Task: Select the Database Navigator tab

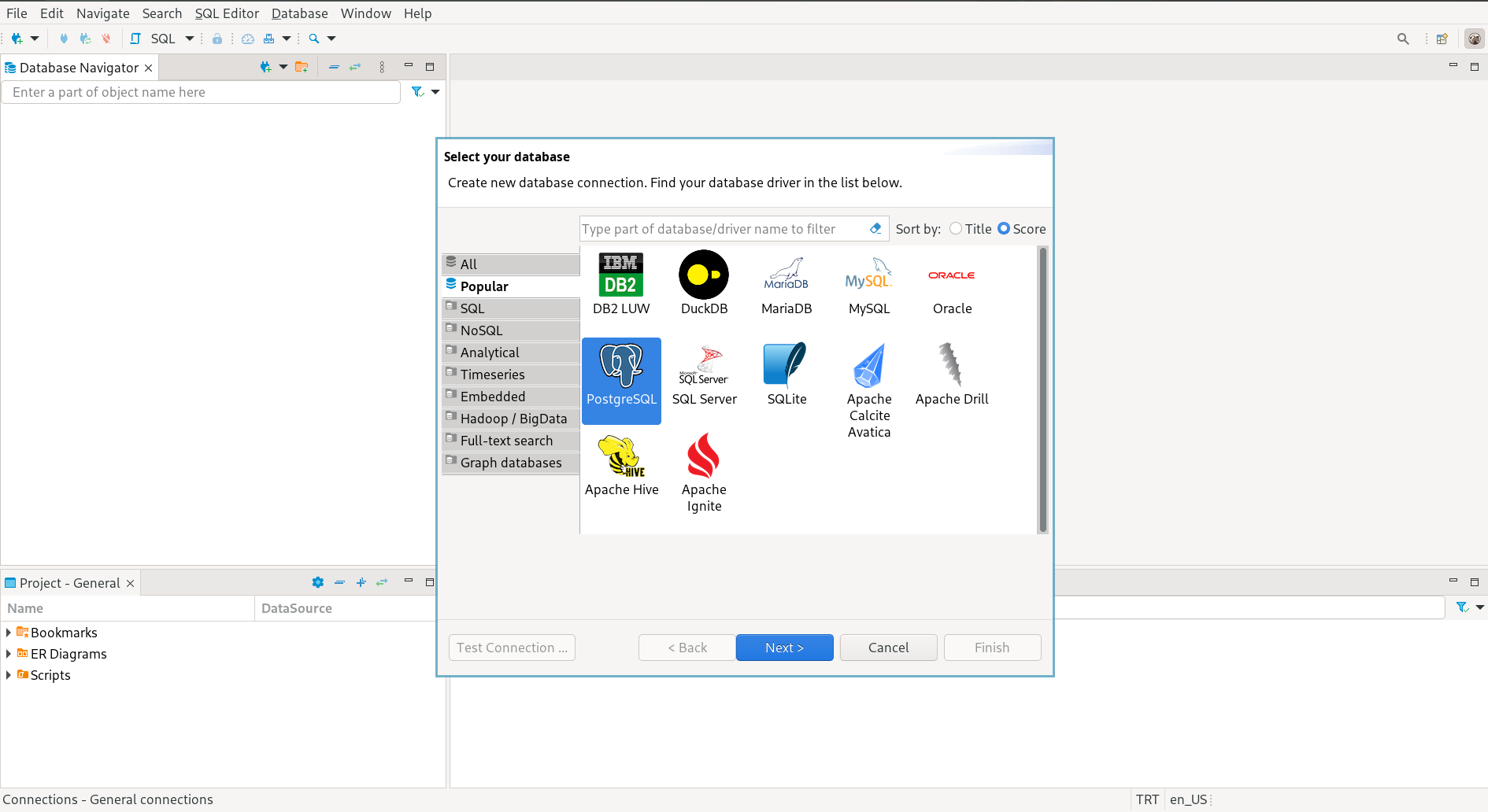Action: point(79,68)
